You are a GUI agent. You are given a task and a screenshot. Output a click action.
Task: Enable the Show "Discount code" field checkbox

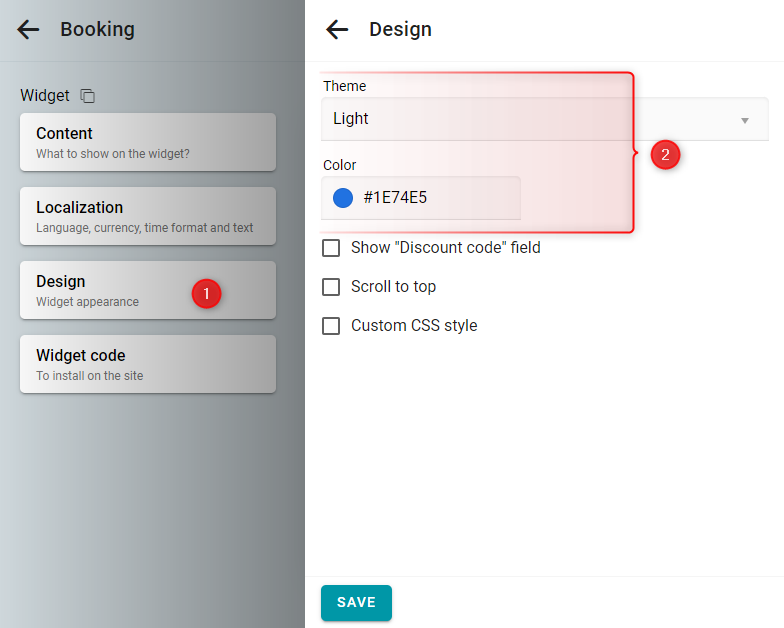point(331,248)
